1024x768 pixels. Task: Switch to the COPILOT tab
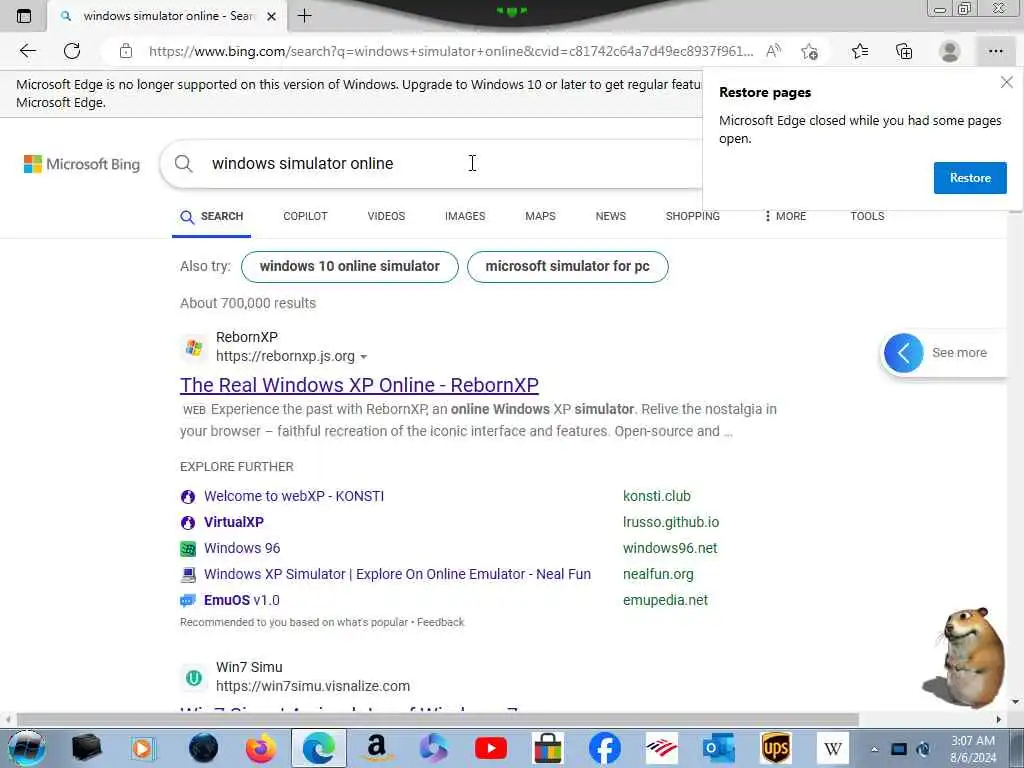[305, 216]
